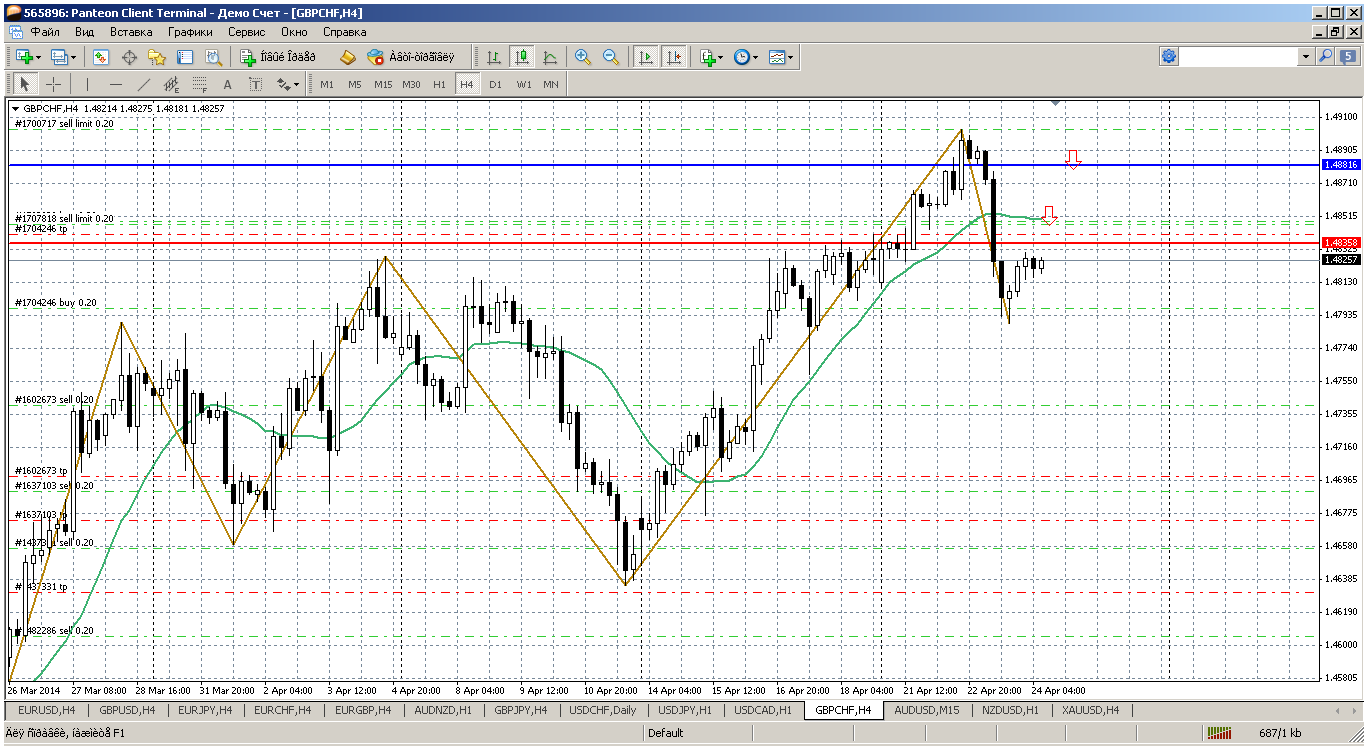The width and height of the screenshot is (1368, 746).
Task: Click the D1 timeframe button
Action: (495, 85)
